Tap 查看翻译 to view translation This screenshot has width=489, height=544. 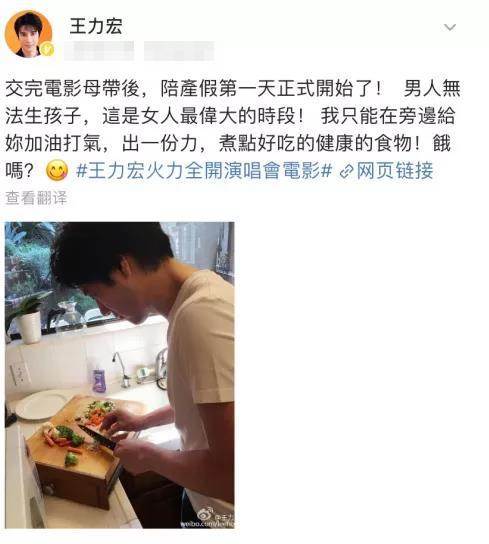click(36, 198)
